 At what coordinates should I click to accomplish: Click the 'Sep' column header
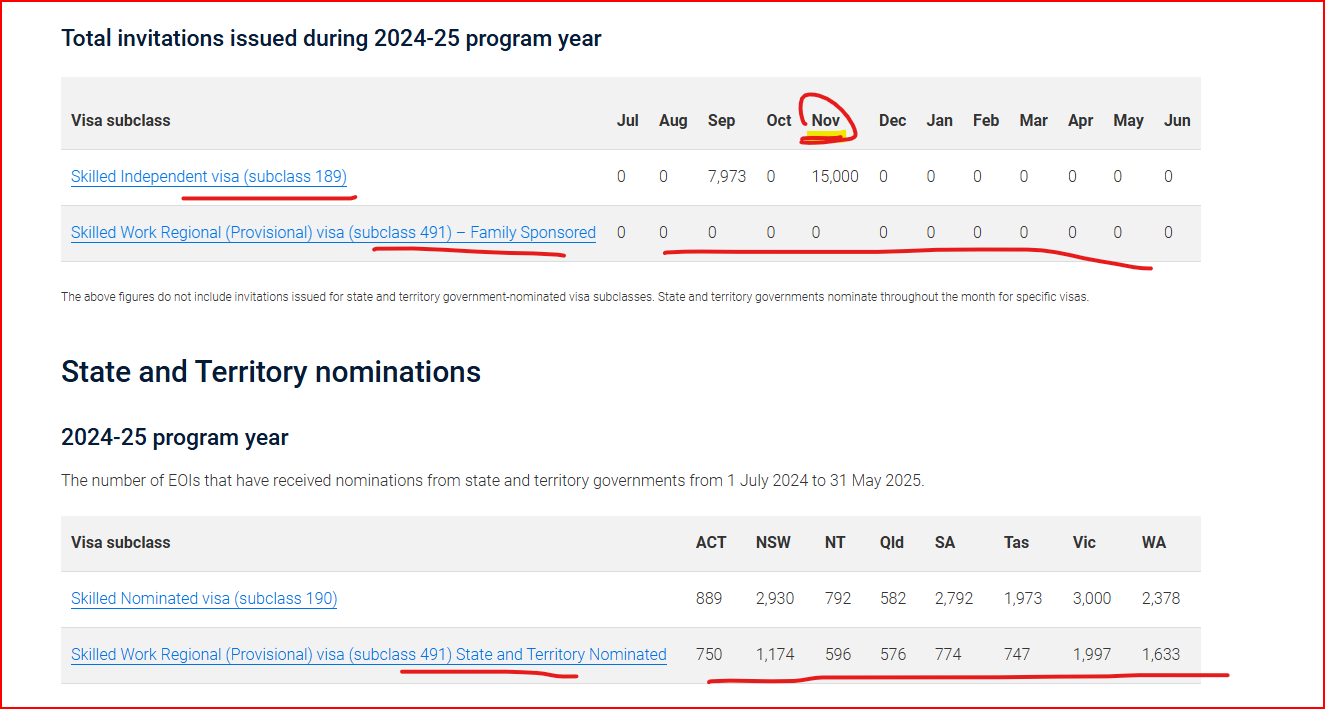tap(721, 121)
